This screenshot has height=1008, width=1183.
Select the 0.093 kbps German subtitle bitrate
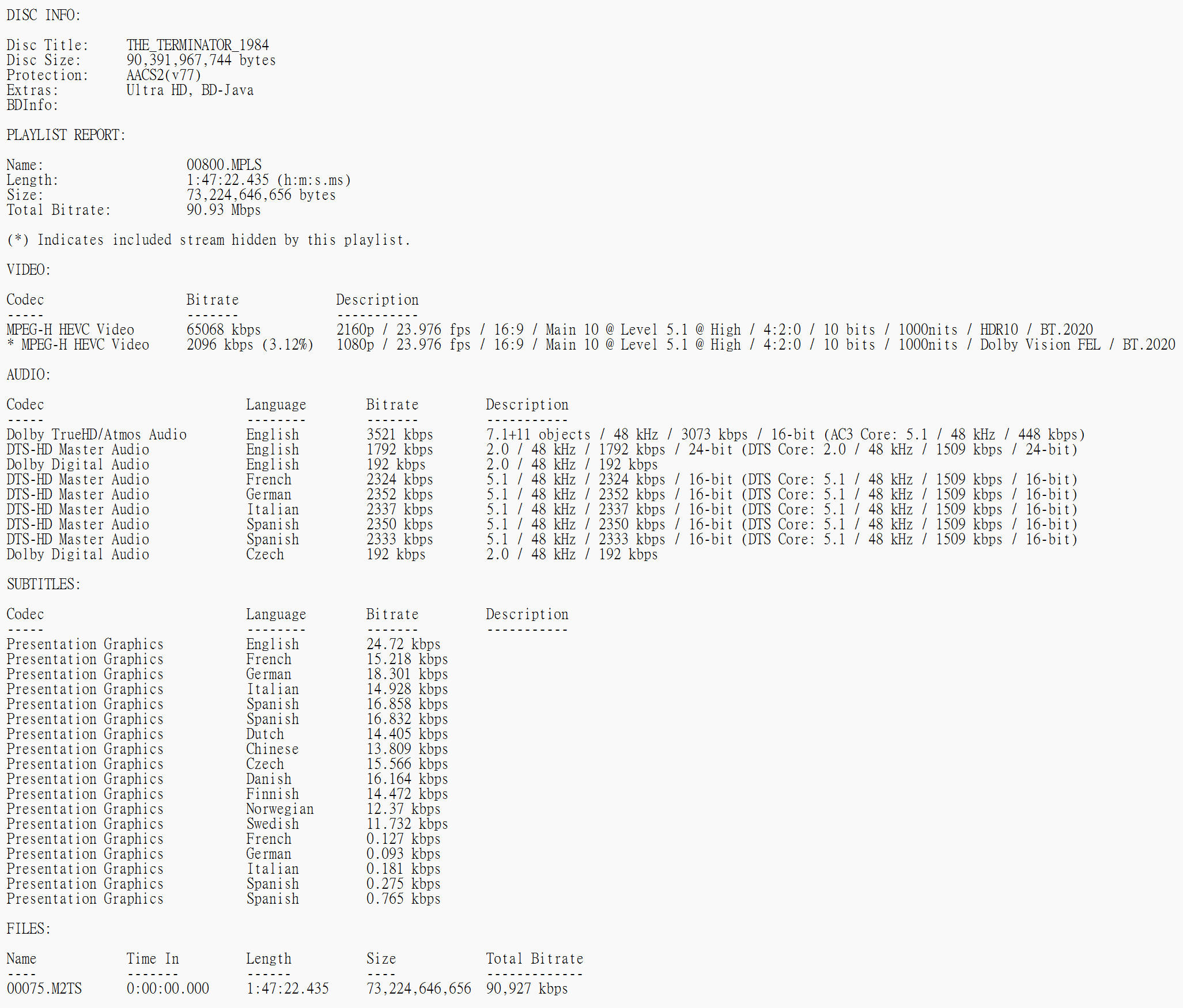coord(403,854)
